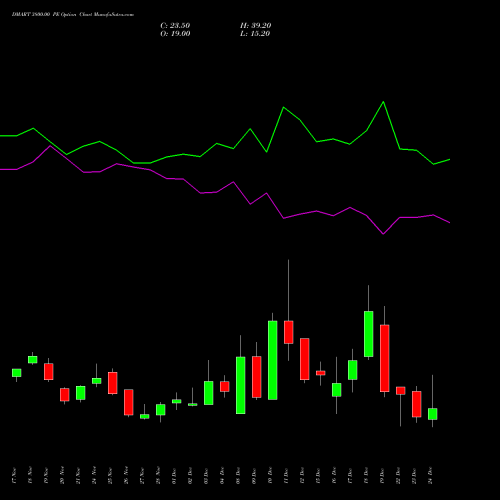Image resolution: width=500 pixels, height=500 pixels.
Task: Click the green candle above 03 Dec
Action: click(x=209, y=393)
